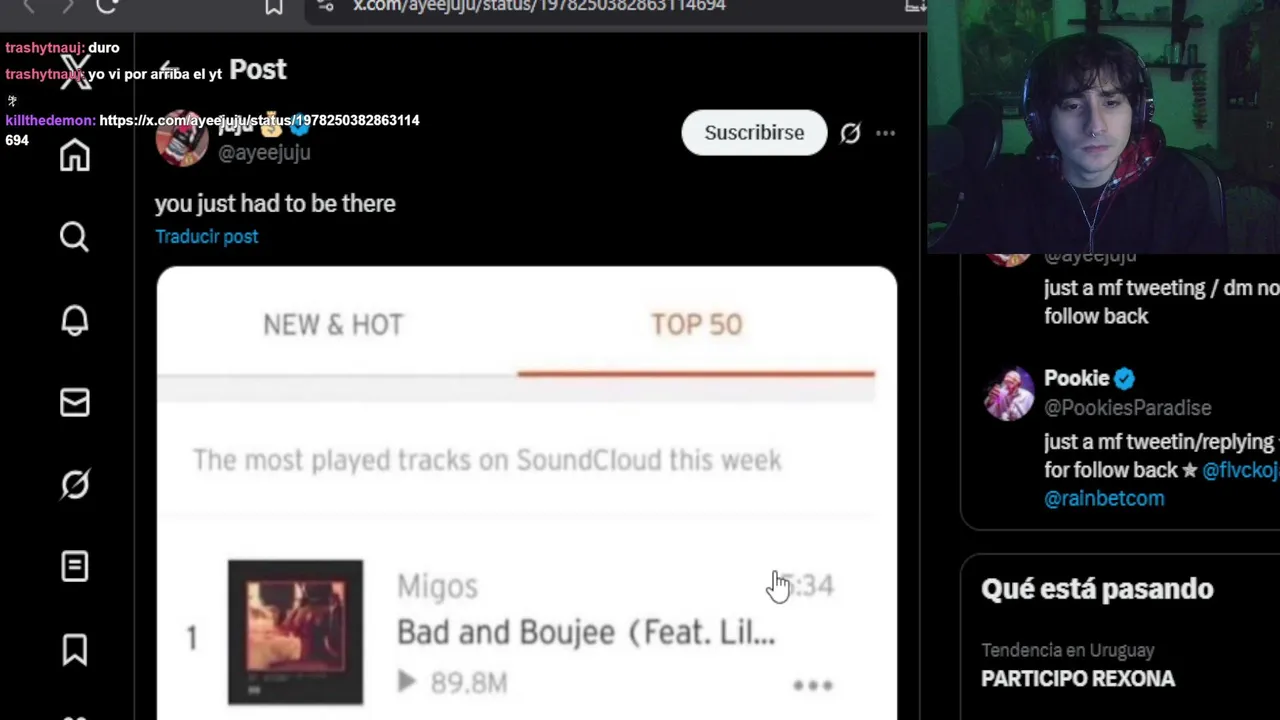Screen dimensions: 1280x720
Task: Switch to the NEW & HOT tab
Action: [333, 325]
